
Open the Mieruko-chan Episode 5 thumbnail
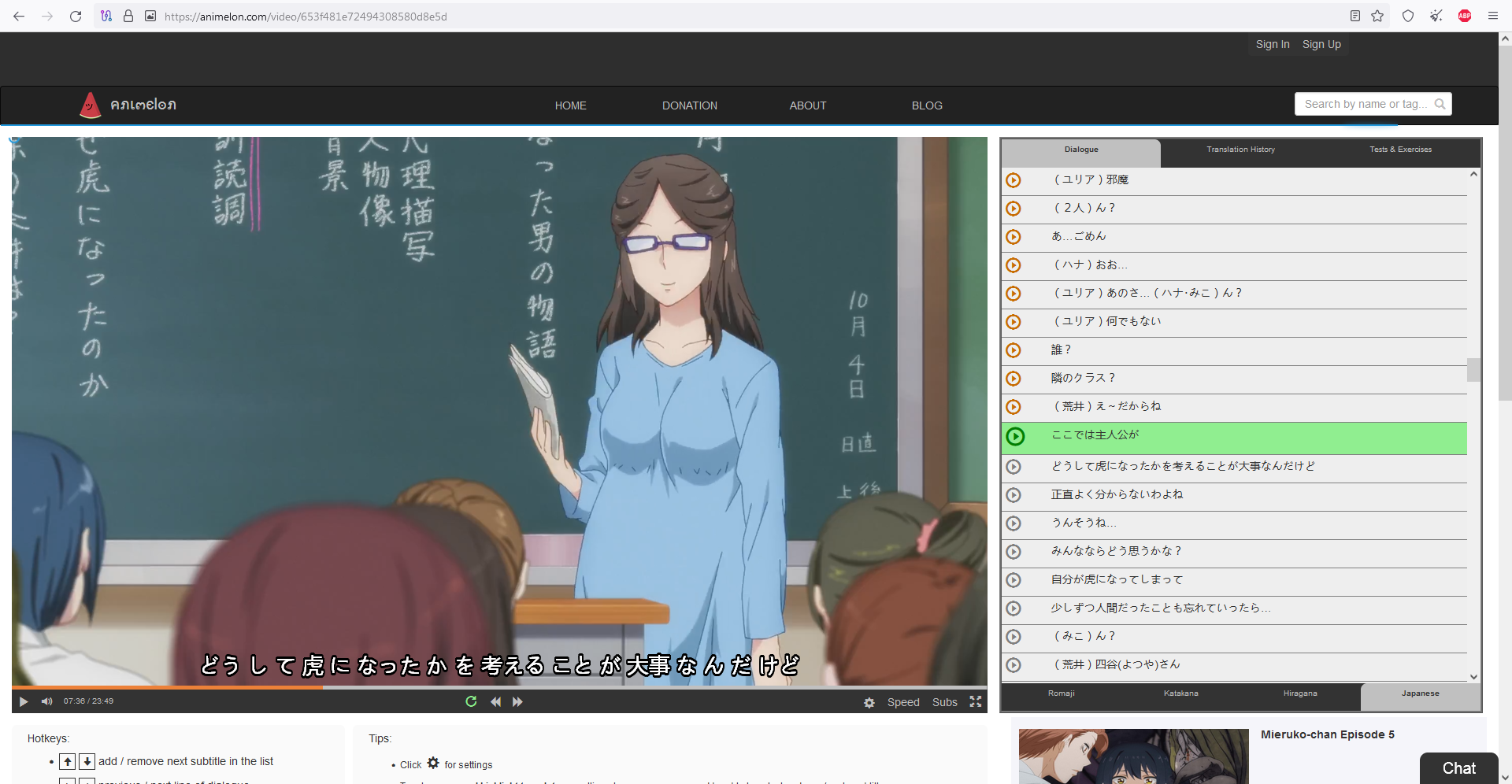coord(1133,756)
